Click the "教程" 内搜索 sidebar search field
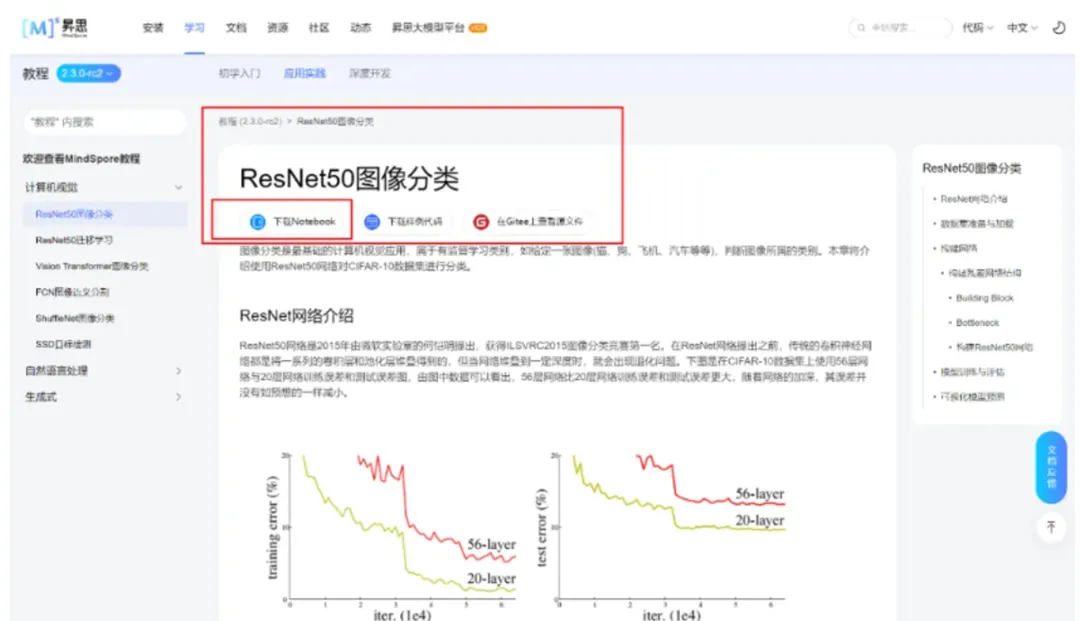This screenshot has height=621, width=1080. click(105, 122)
